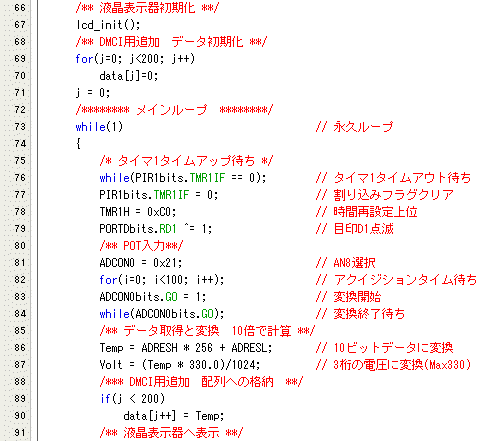This screenshot has width=499, height=441.
Task: Click line number 91 in the gutter
Action: point(20,433)
